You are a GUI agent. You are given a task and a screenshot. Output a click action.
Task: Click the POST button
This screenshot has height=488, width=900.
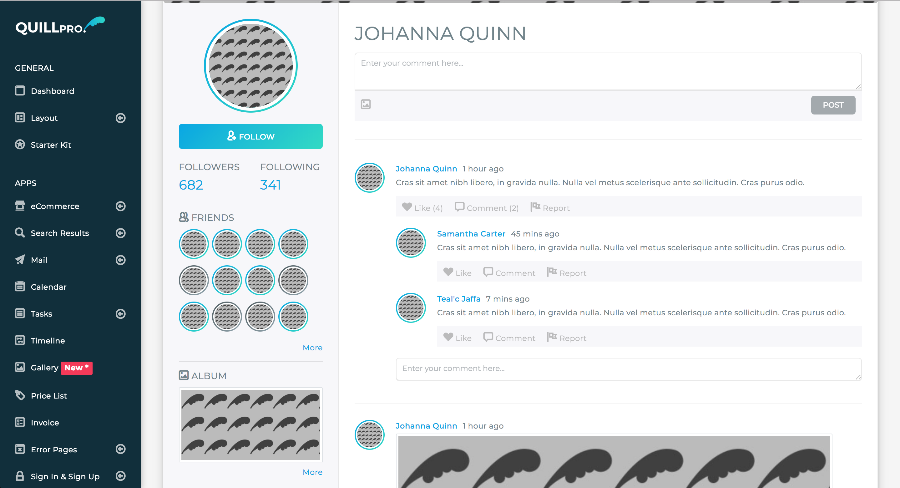(833, 105)
